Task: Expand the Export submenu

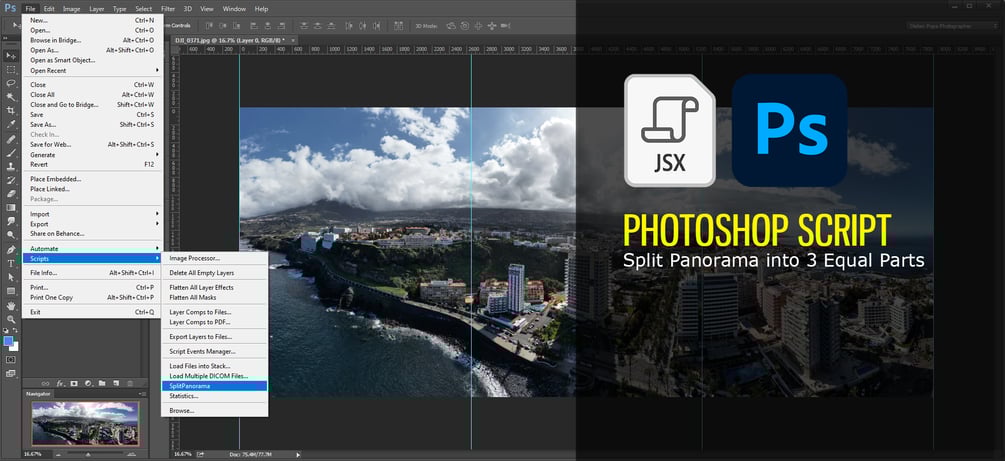Action: [x=92, y=224]
